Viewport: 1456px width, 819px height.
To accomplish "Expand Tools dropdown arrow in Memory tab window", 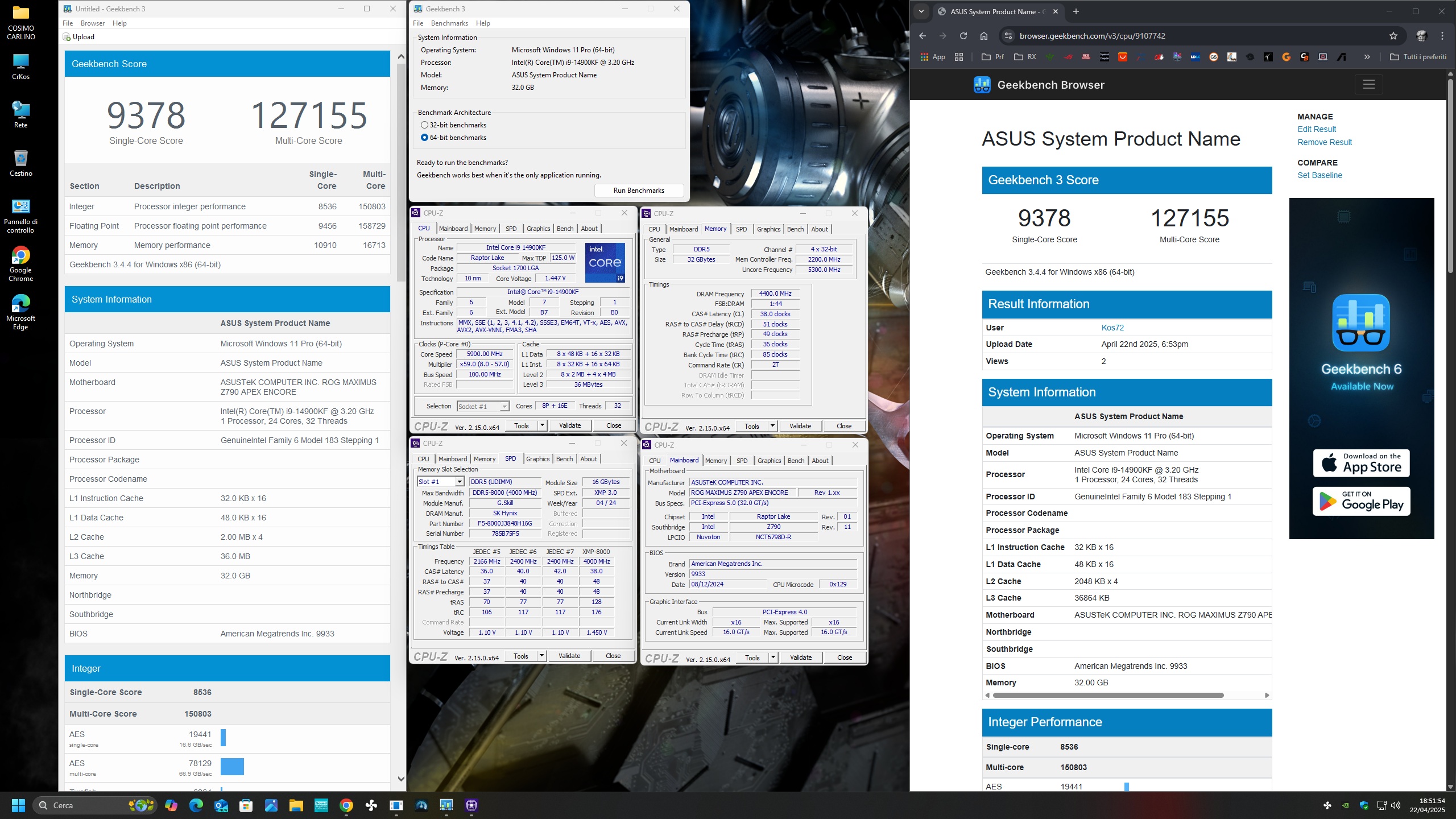I will click(772, 426).
